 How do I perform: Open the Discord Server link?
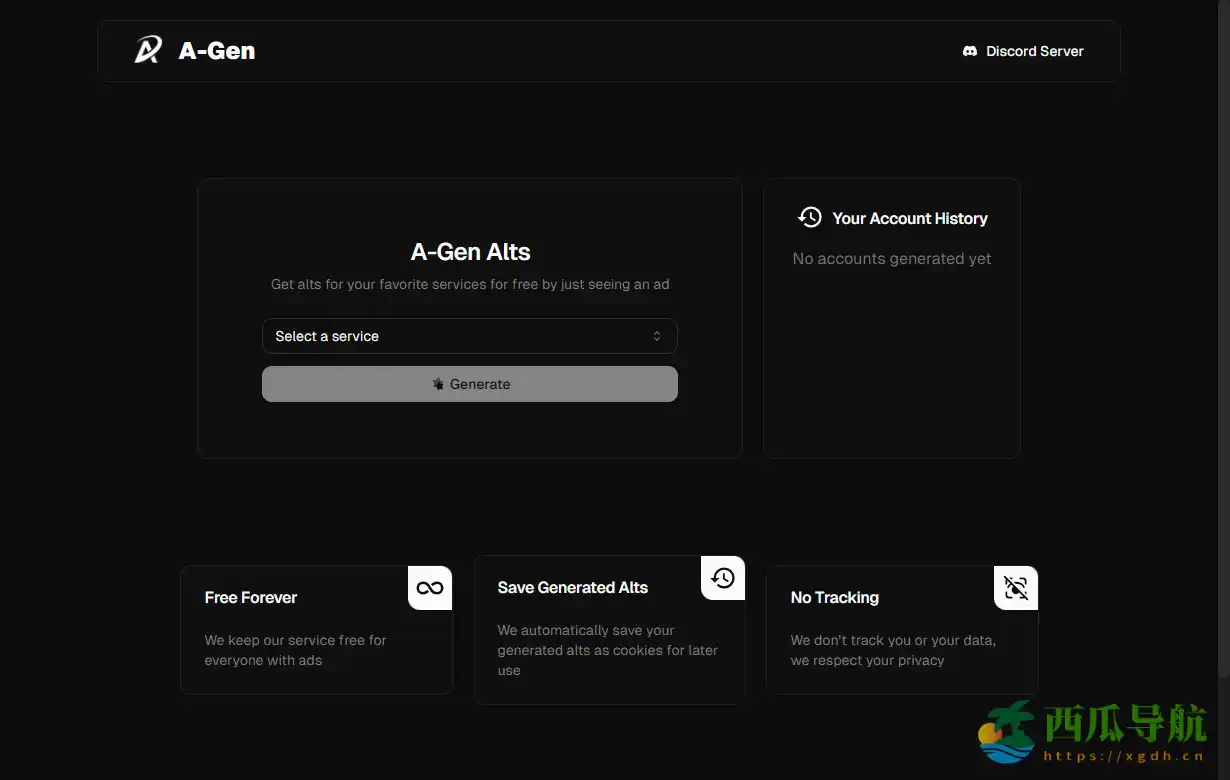pyautogui.click(x=1022, y=50)
